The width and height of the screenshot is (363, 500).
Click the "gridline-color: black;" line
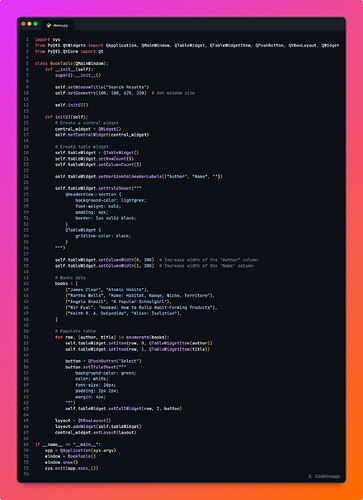(x=103, y=236)
